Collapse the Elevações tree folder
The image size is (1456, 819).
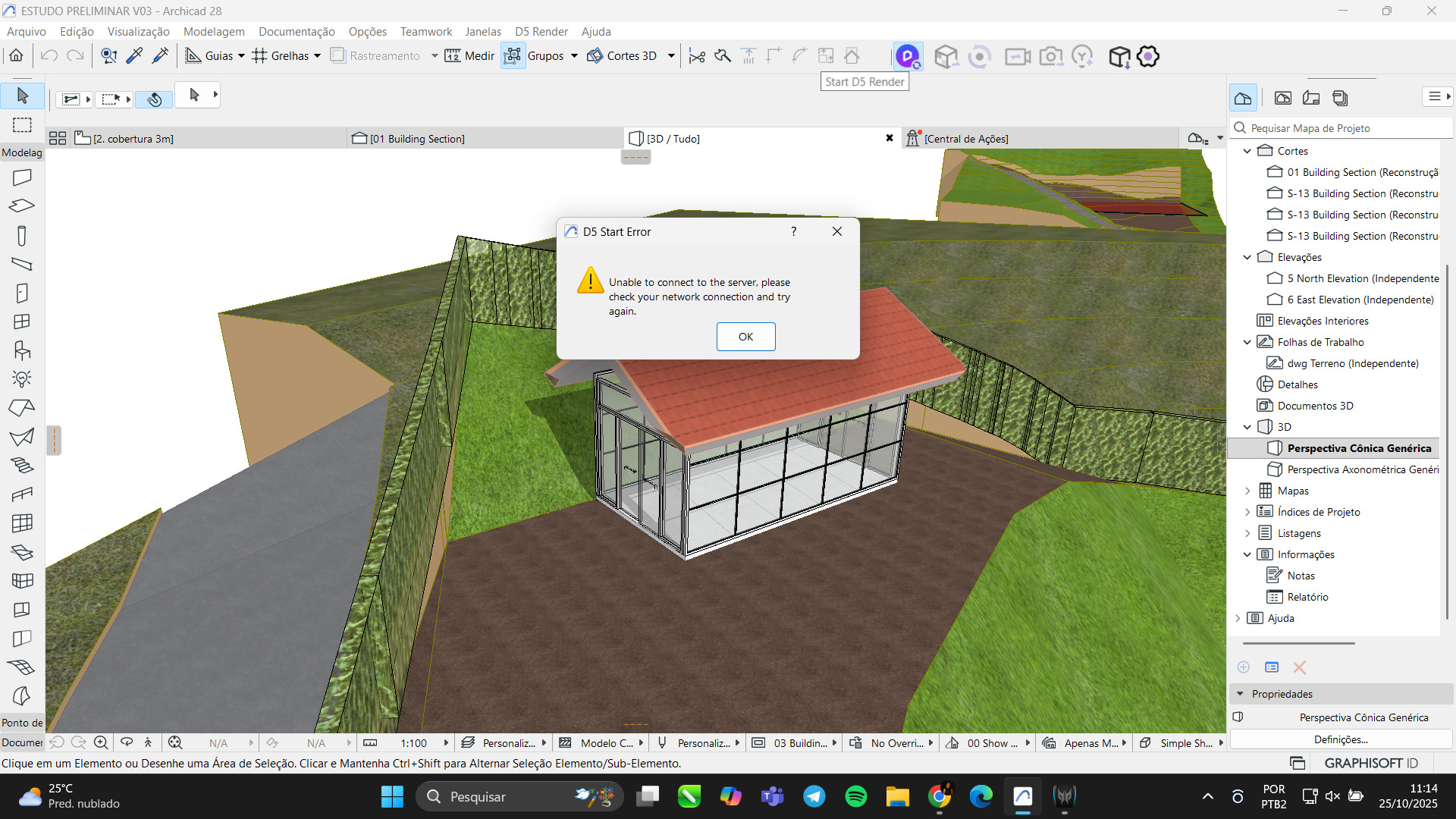[x=1247, y=257]
